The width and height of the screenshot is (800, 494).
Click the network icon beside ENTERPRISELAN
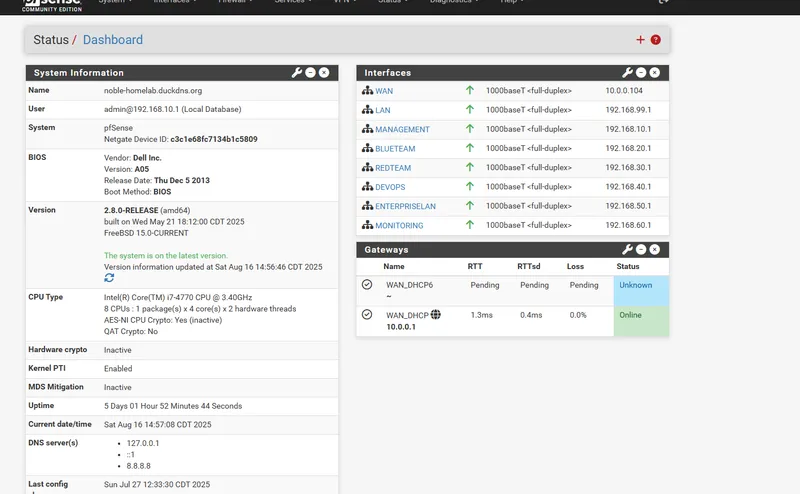tap(367, 206)
